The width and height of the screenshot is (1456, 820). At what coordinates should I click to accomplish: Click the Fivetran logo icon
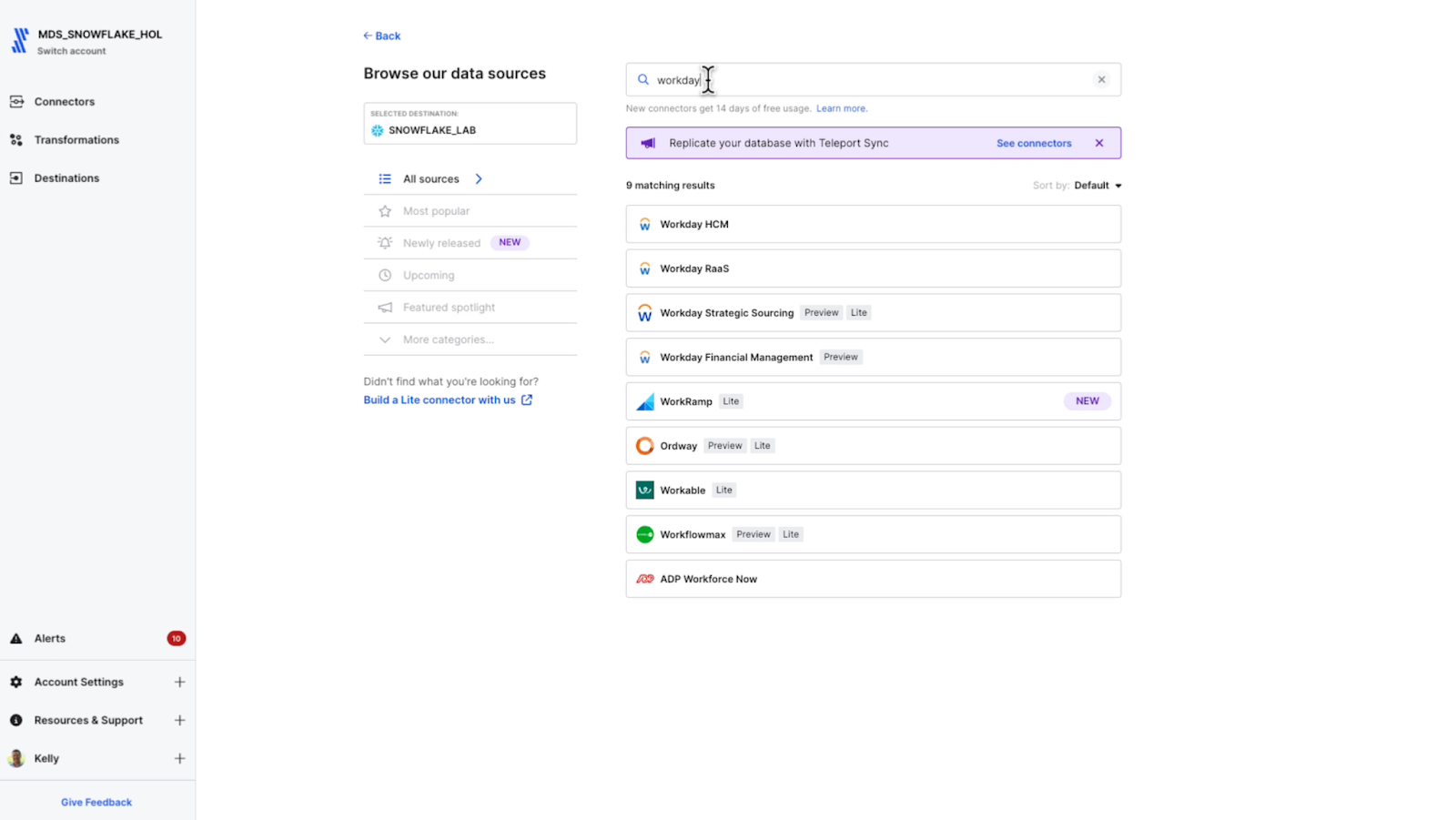coord(19,41)
